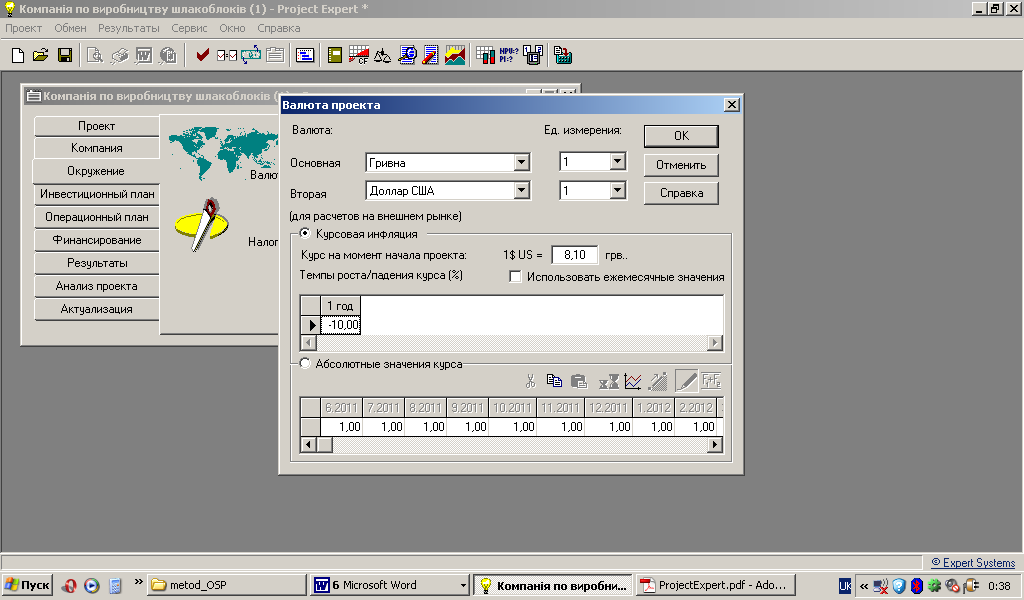Click the 'Пуск' Start button
This screenshot has height=600, width=1024.
(27, 585)
